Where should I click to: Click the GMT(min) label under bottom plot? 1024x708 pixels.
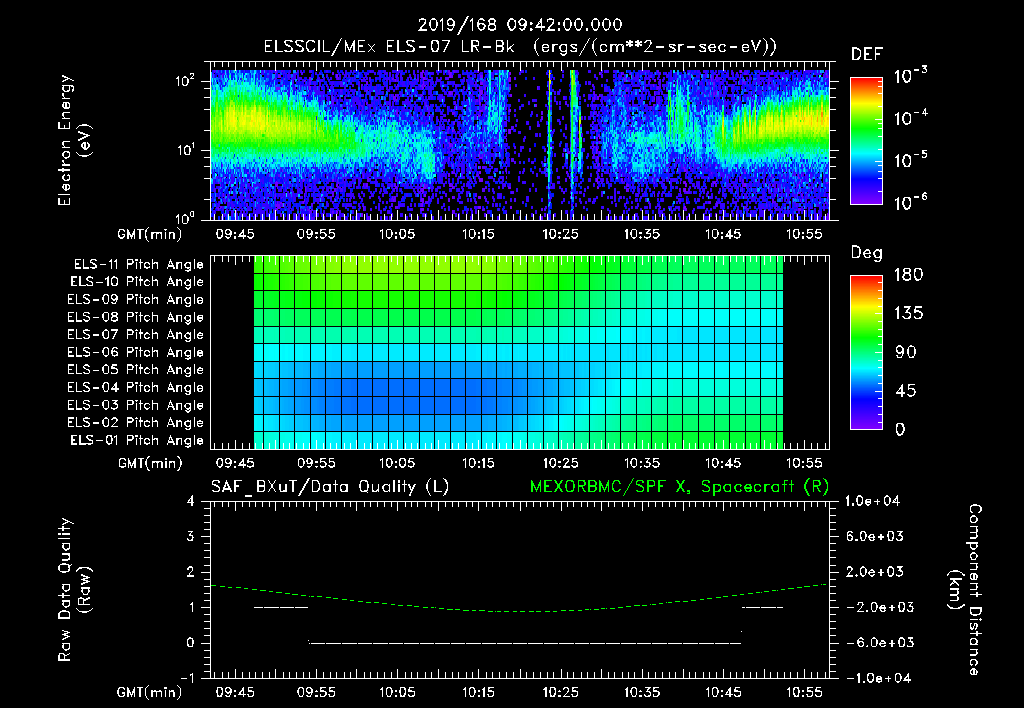pos(150,692)
